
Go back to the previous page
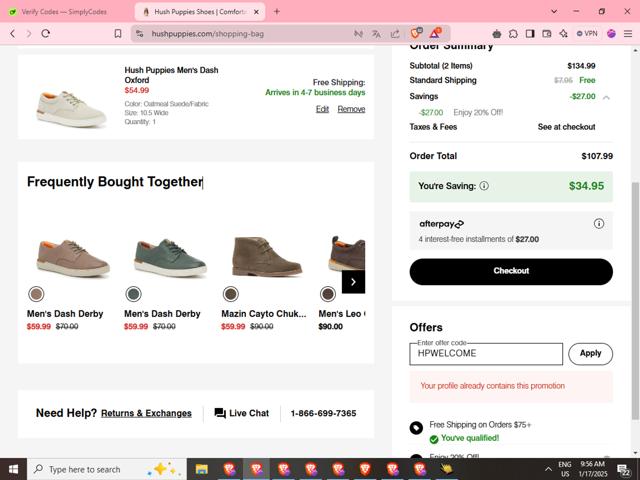click(x=13, y=33)
